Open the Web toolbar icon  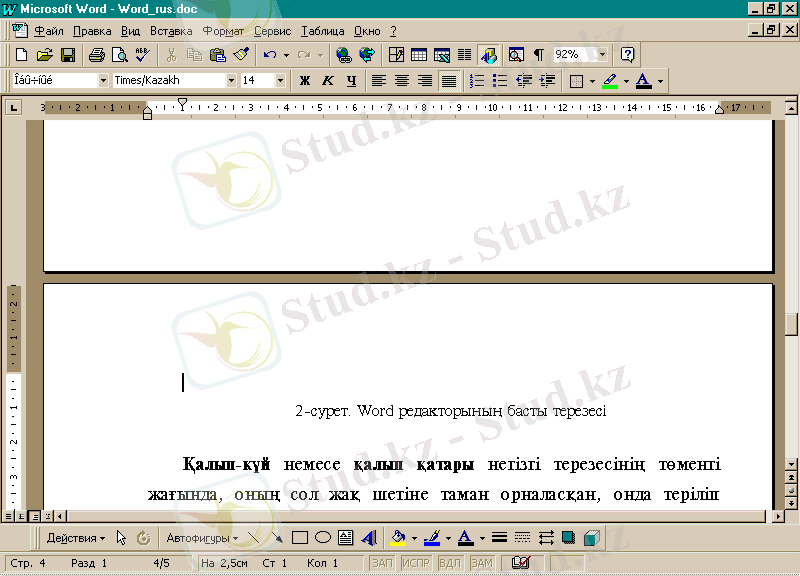[x=367, y=55]
